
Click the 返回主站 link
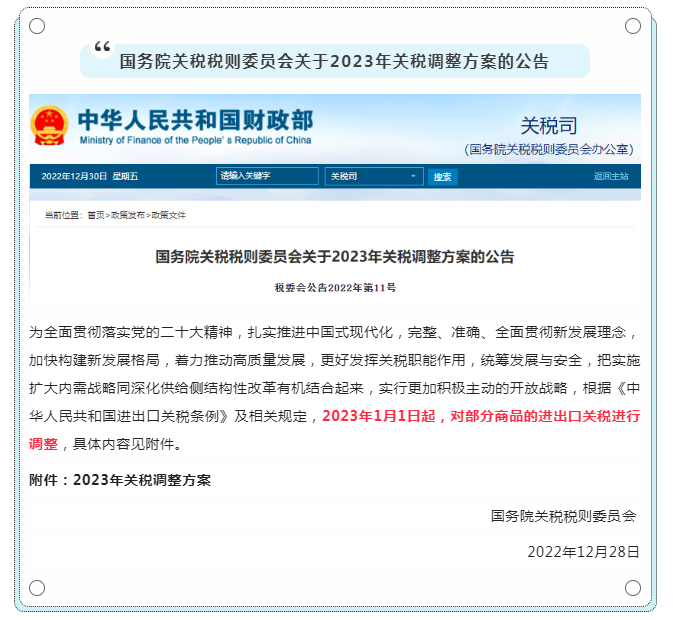[611, 176]
